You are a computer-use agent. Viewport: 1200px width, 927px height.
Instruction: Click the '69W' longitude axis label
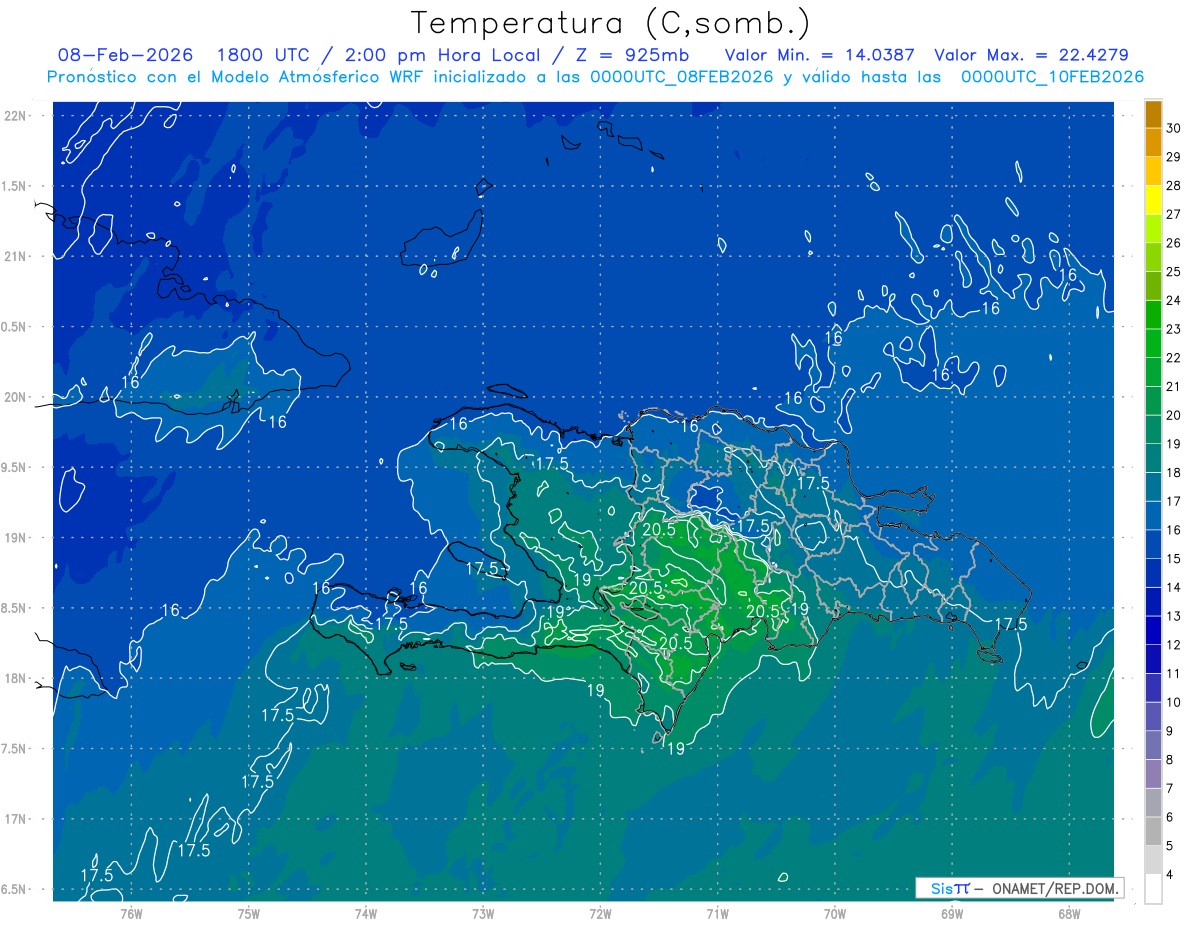pos(952,913)
